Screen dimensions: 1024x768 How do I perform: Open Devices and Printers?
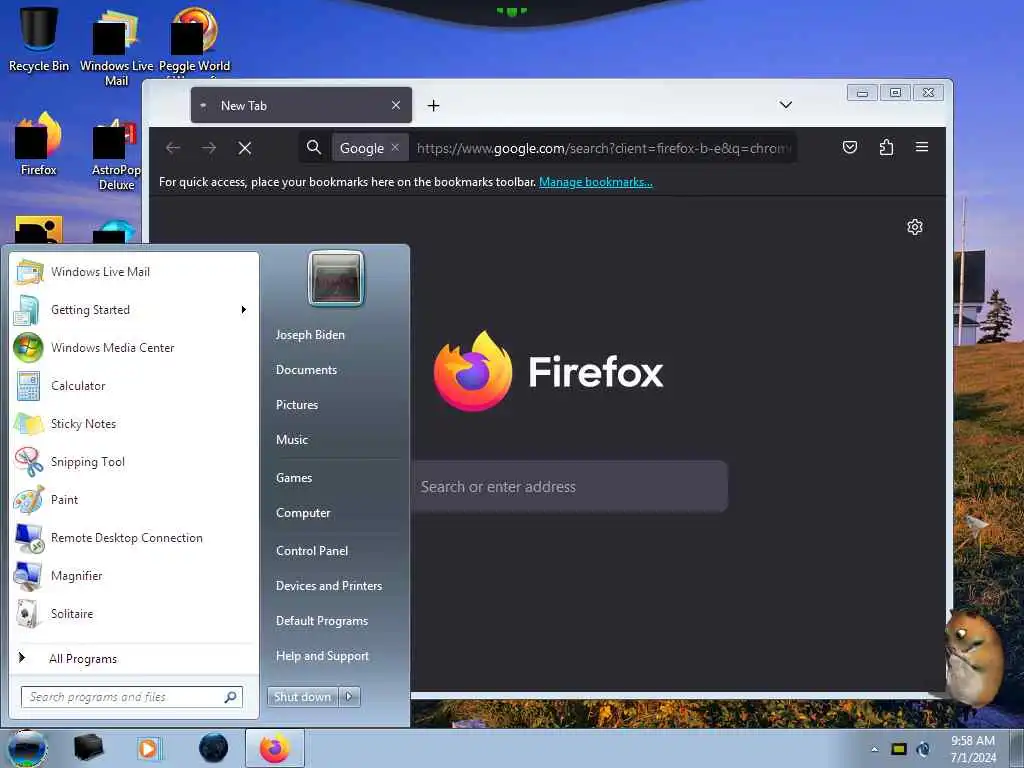tap(329, 586)
